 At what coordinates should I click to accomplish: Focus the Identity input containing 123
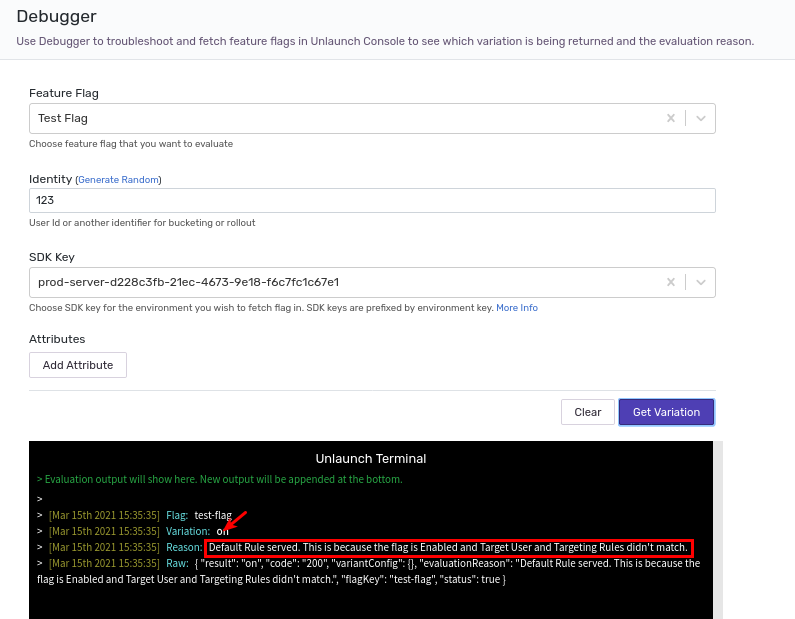(372, 200)
